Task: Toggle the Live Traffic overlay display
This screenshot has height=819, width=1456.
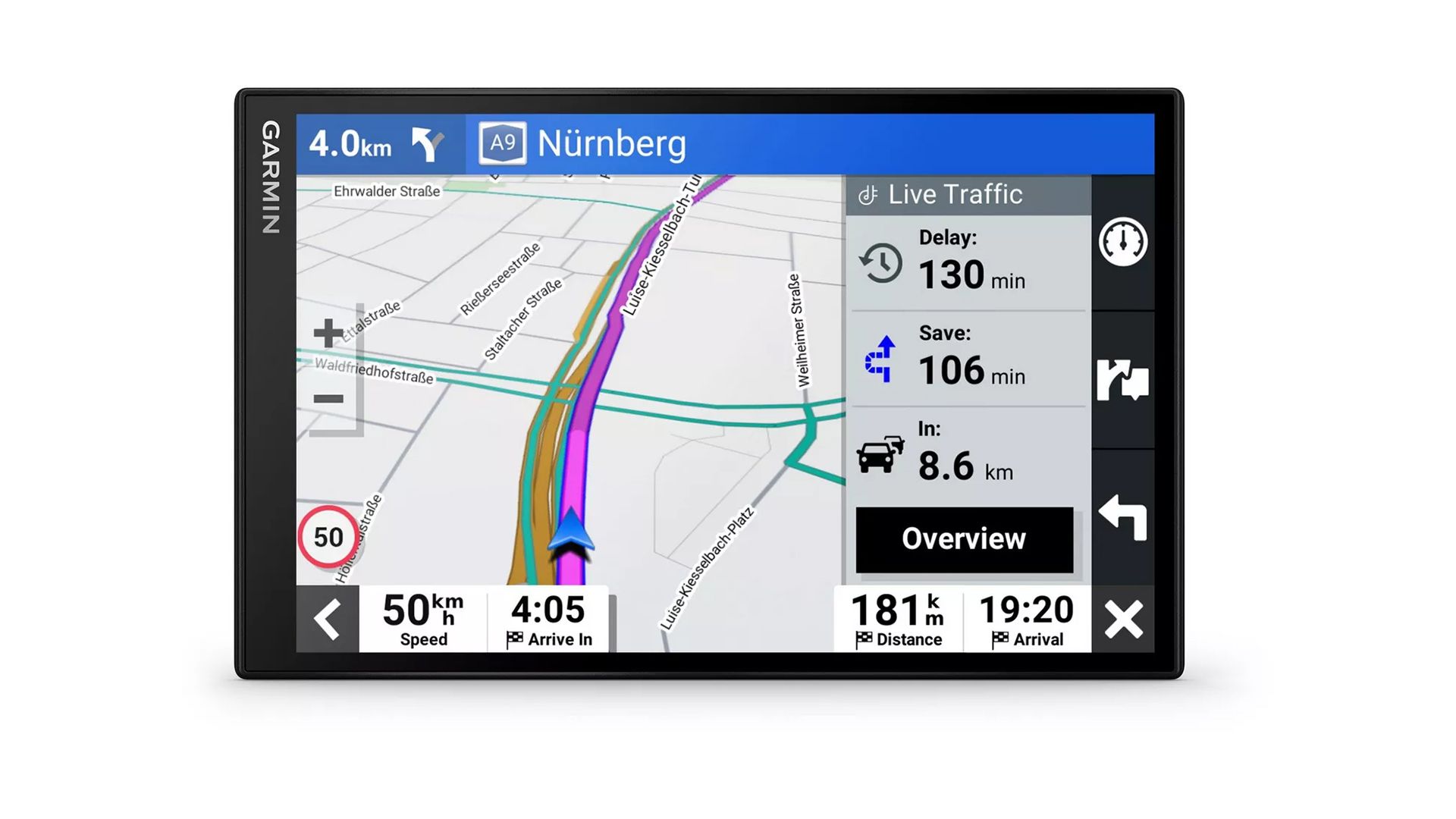Action: [x=962, y=195]
